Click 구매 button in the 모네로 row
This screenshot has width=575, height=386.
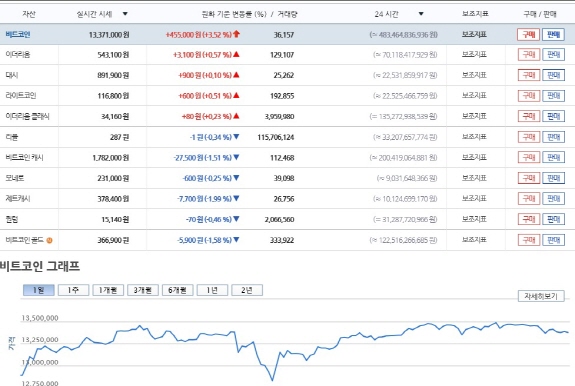(x=528, y=178)
